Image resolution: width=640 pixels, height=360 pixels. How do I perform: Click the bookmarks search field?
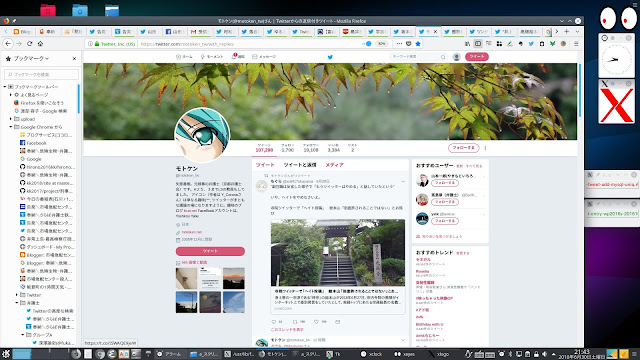click(41, 74)
